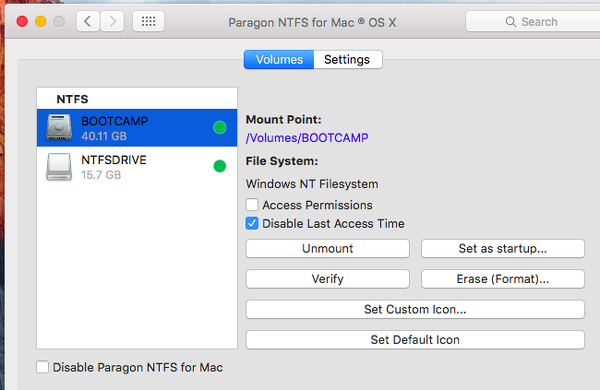Viewport: 600px width, 390px height.
Task: Uncheck Disable Last Access Time
Action: click(252, 224)
